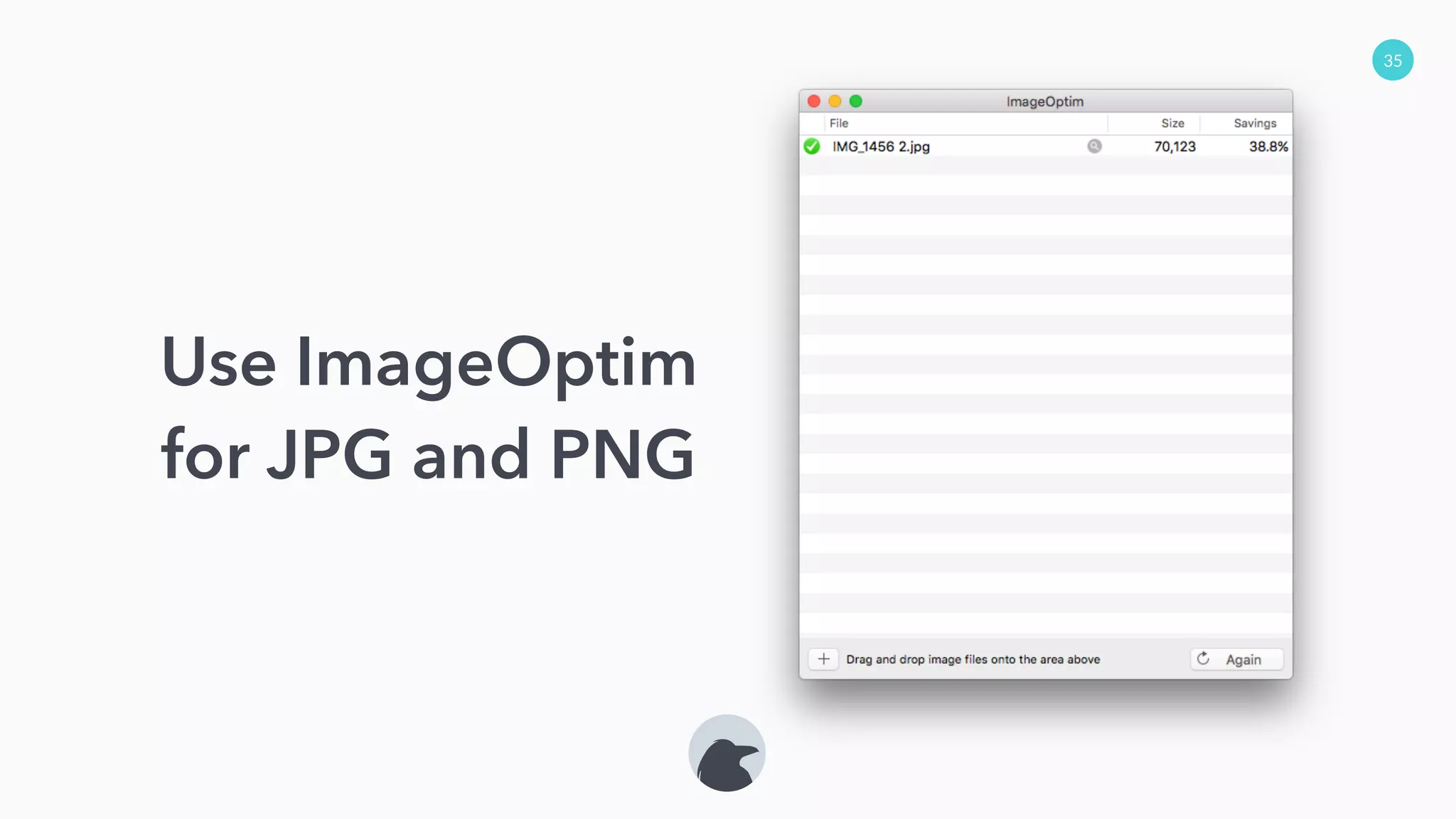
Task: Click the plus add-files button
Action: pos(823,659)
